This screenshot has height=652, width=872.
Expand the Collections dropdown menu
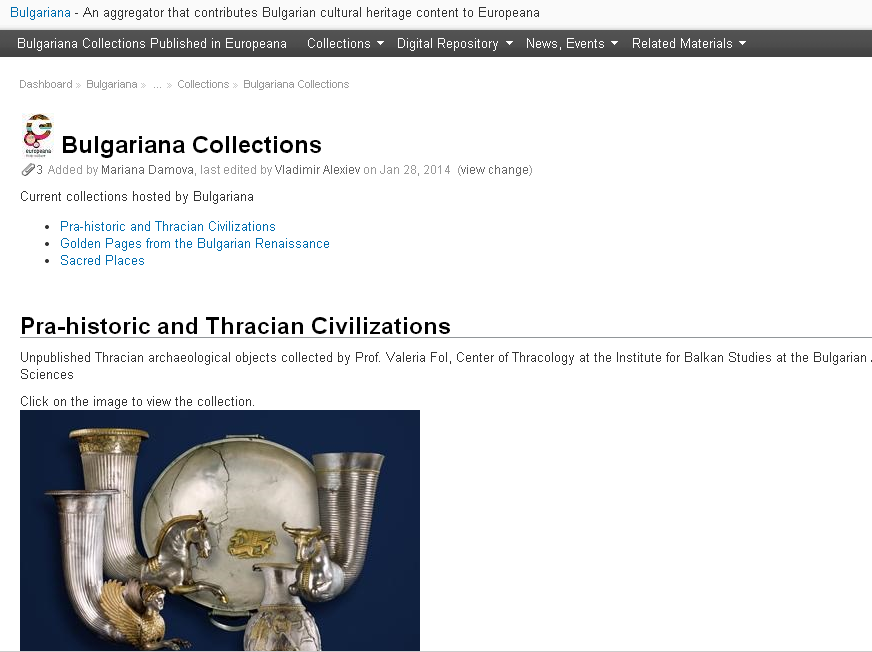click(x=345, y=43)
